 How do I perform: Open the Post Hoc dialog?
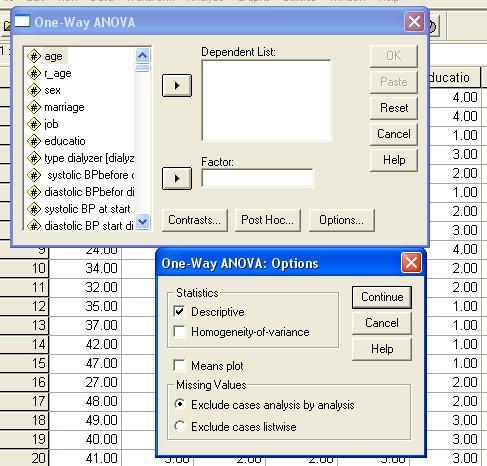coord(267,220)
